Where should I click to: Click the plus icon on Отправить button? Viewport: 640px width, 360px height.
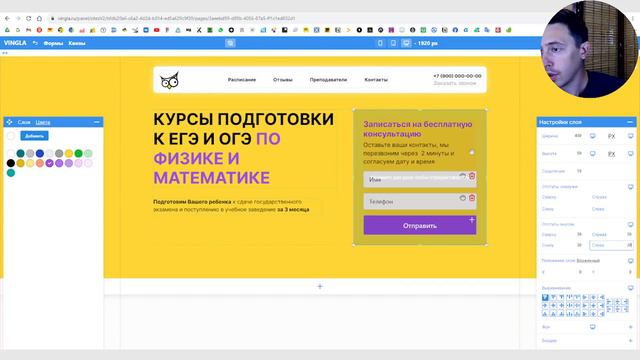[471, 220]
